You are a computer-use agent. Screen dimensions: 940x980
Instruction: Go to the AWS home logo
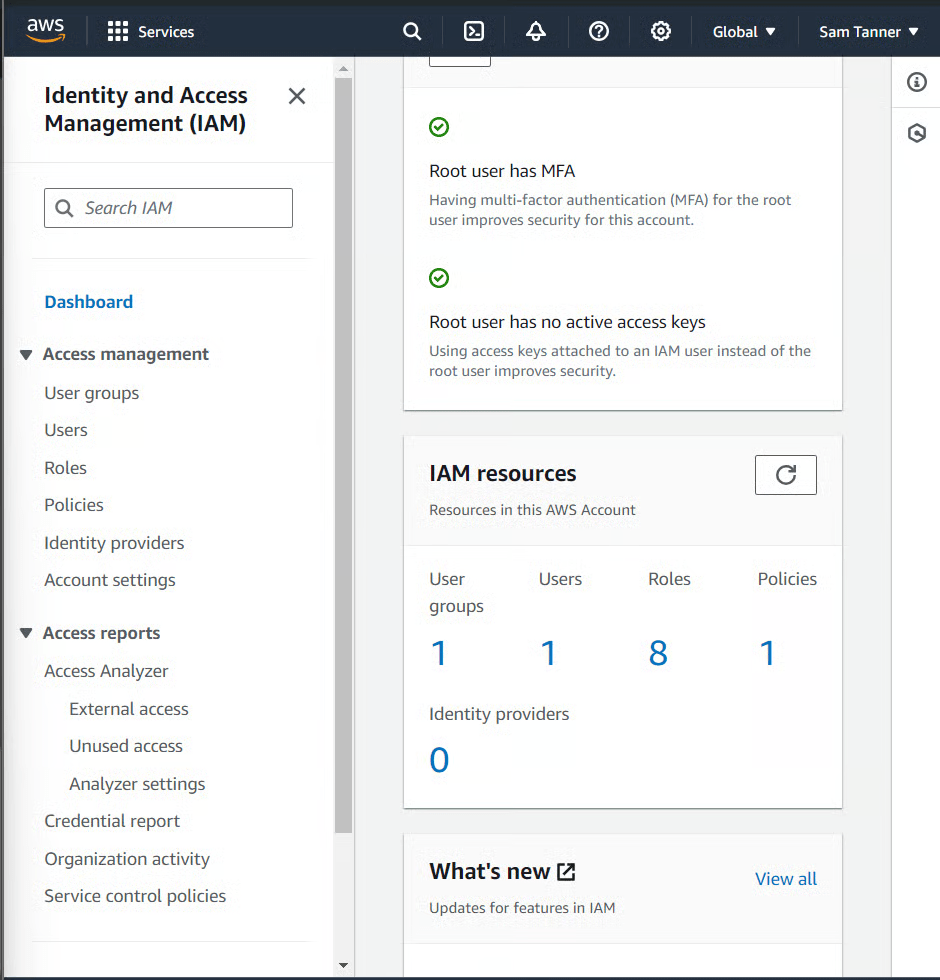pyautogui.click(x=46, y=31)
